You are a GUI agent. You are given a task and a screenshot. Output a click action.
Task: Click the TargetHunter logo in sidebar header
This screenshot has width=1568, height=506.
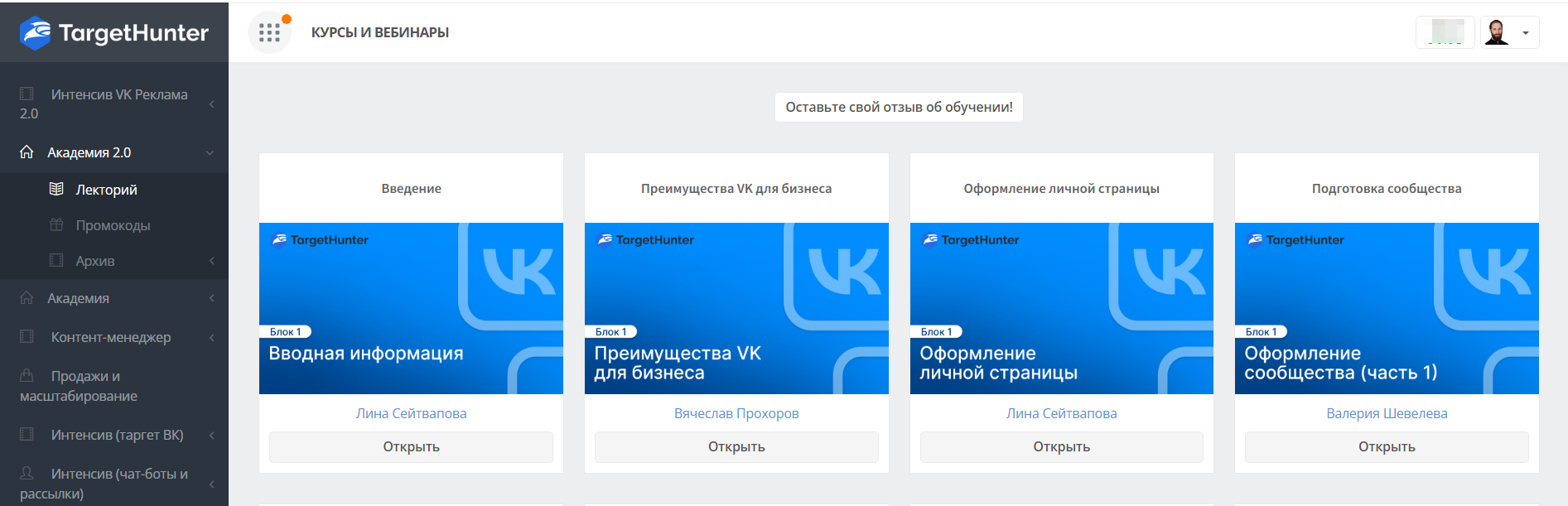[x=114, y=32]
